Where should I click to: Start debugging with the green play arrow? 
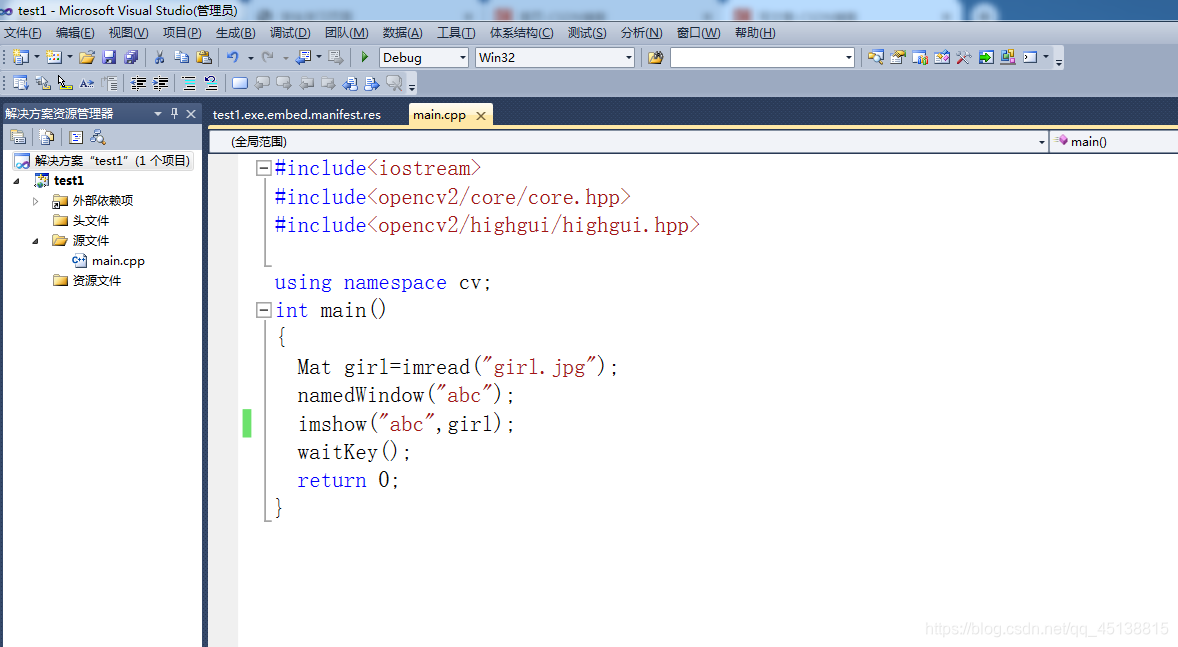click(x=365, y=57)
